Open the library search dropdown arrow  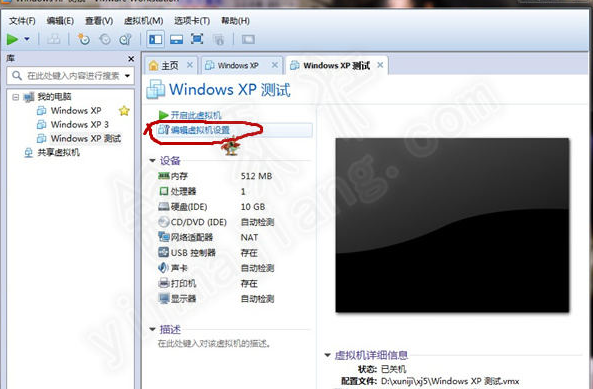tap(127, 76)
